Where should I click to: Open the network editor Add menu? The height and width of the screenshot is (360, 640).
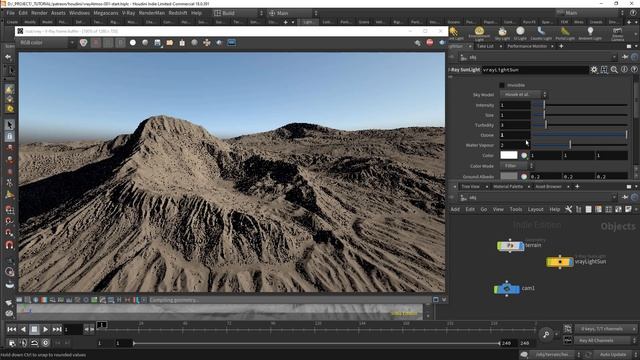455,209
